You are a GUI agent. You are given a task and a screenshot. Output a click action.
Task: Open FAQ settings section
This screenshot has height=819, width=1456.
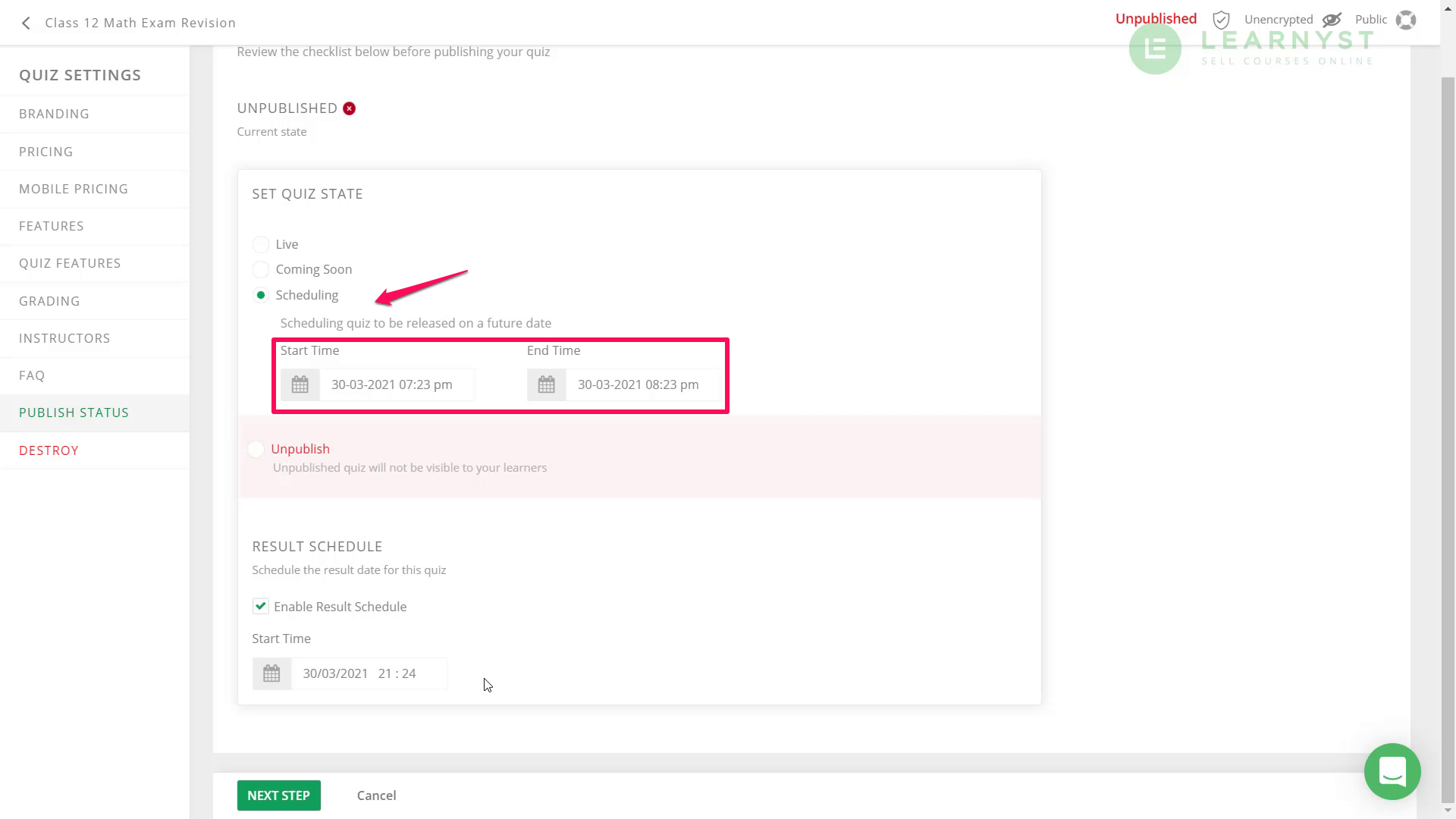(x=95, y=375)
